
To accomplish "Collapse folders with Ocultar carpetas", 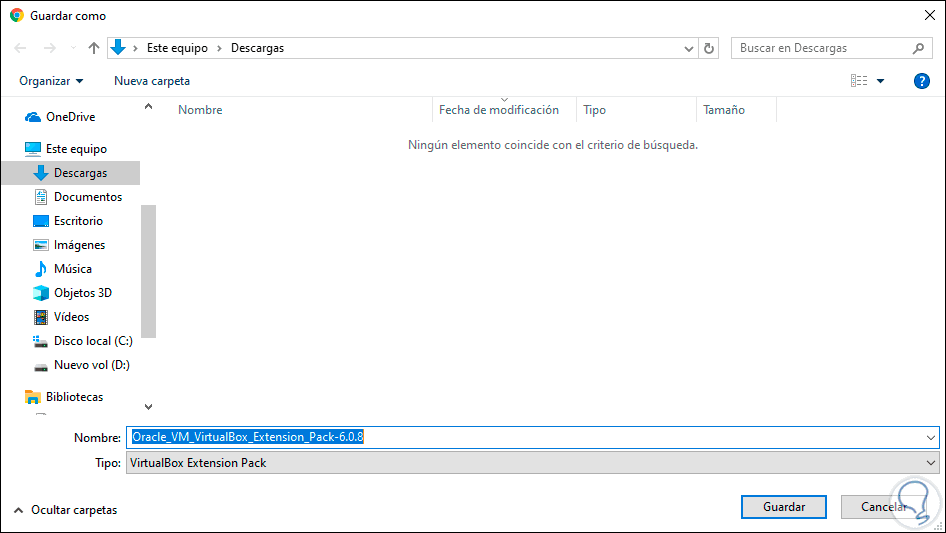I will point(65,510).
